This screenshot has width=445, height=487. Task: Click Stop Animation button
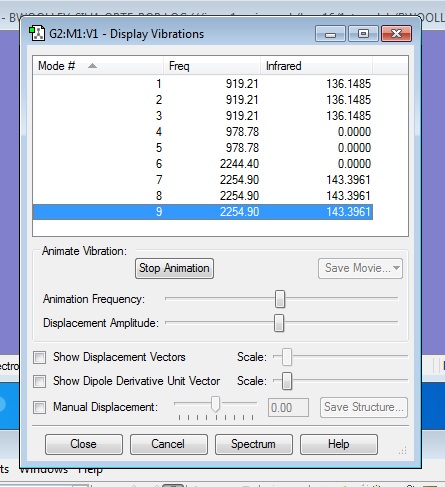174,268
